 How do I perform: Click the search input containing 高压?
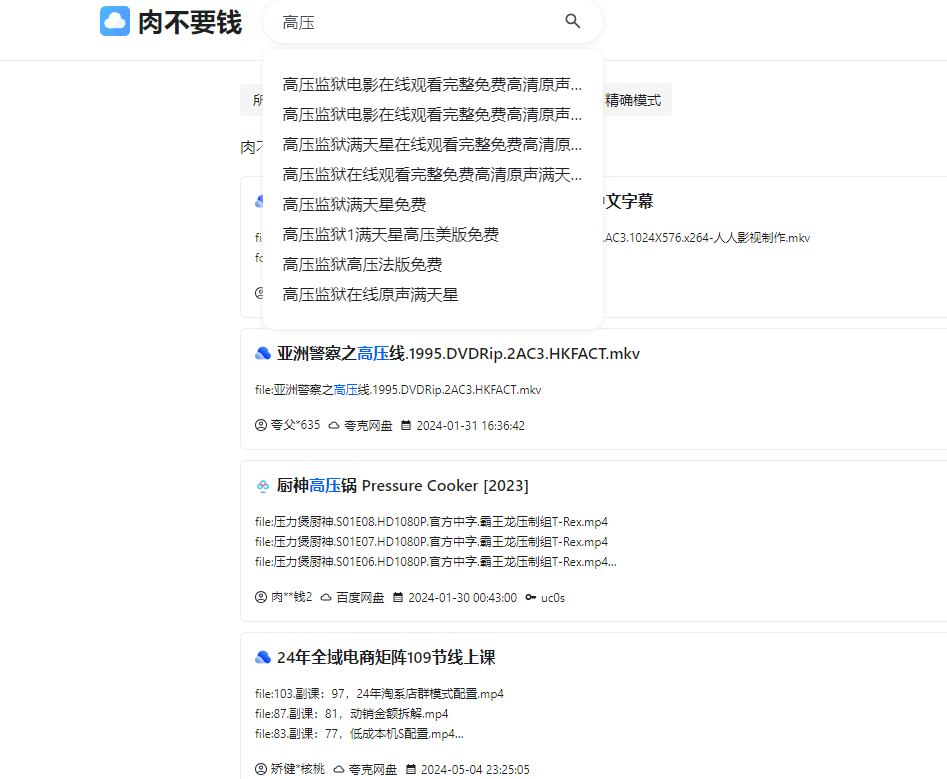pyautogui.click(x=415, y=22)
